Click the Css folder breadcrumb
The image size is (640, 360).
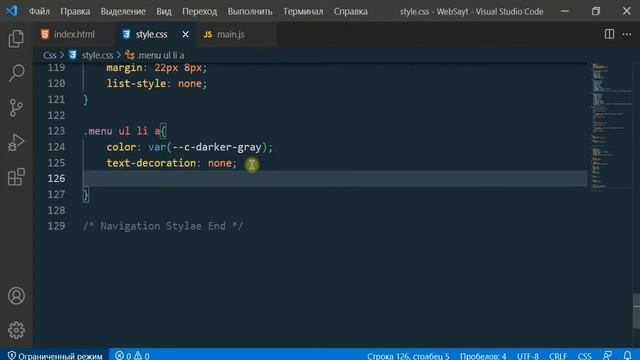(x=49, y=55)
